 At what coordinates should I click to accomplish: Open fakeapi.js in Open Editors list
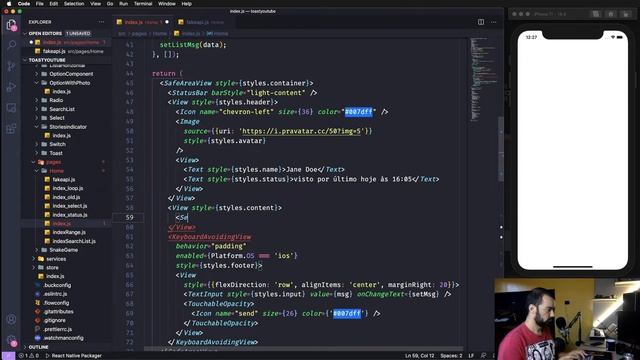pyautogui.click(x=54, y=51)
